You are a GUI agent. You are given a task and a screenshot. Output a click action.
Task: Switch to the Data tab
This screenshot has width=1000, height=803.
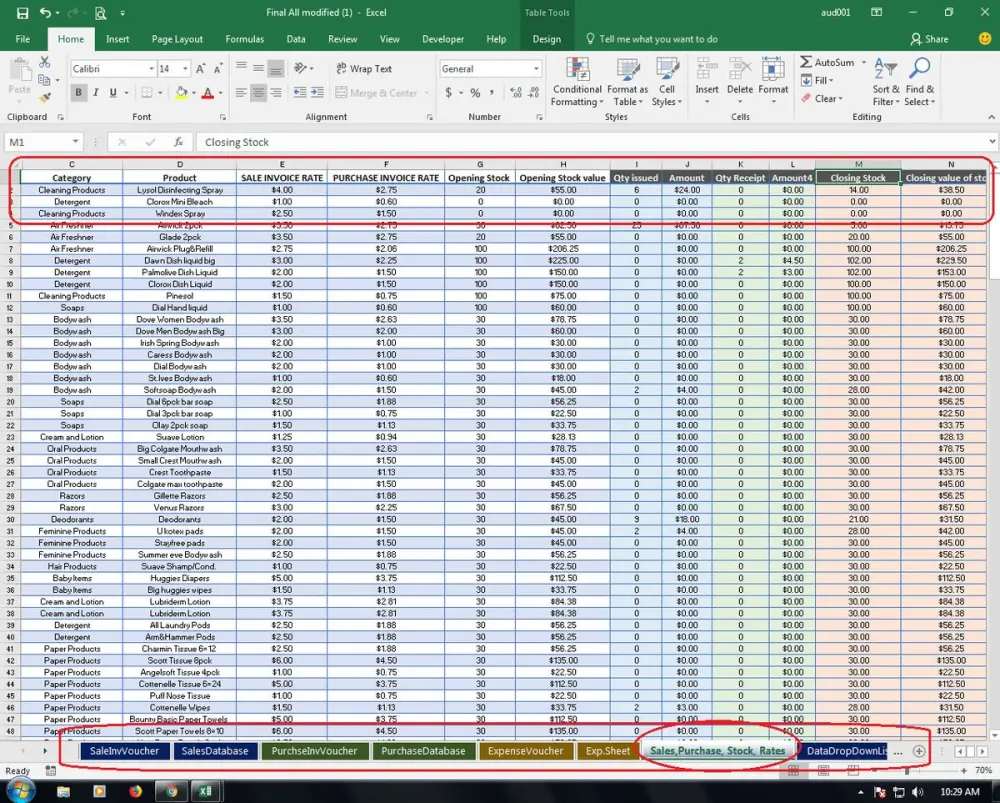[295, 39]
